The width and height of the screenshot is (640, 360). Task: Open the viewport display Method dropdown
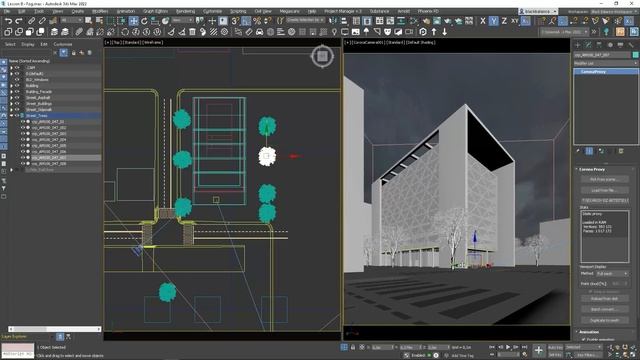click(612, 273)
